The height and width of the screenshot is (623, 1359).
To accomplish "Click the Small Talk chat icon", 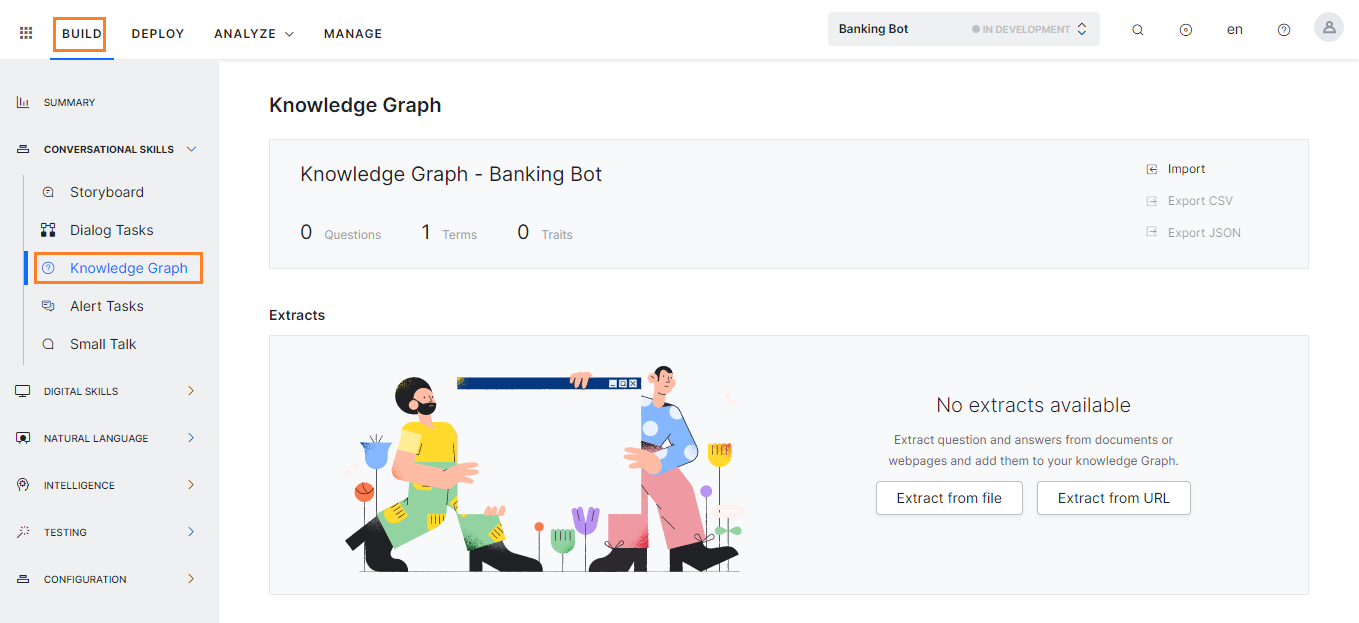I will click(49, 343).
